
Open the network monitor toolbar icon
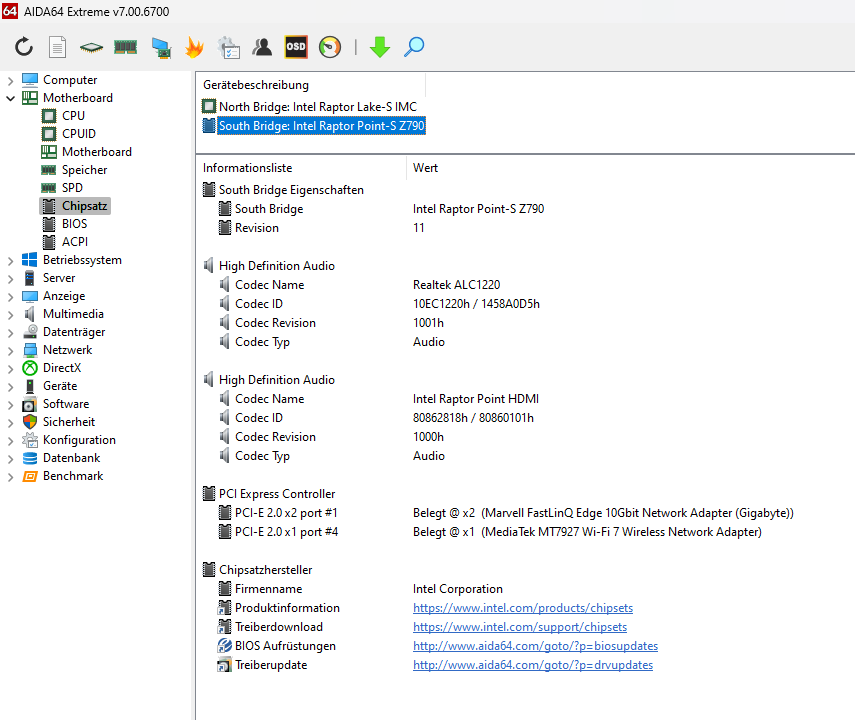click(161, 47)
